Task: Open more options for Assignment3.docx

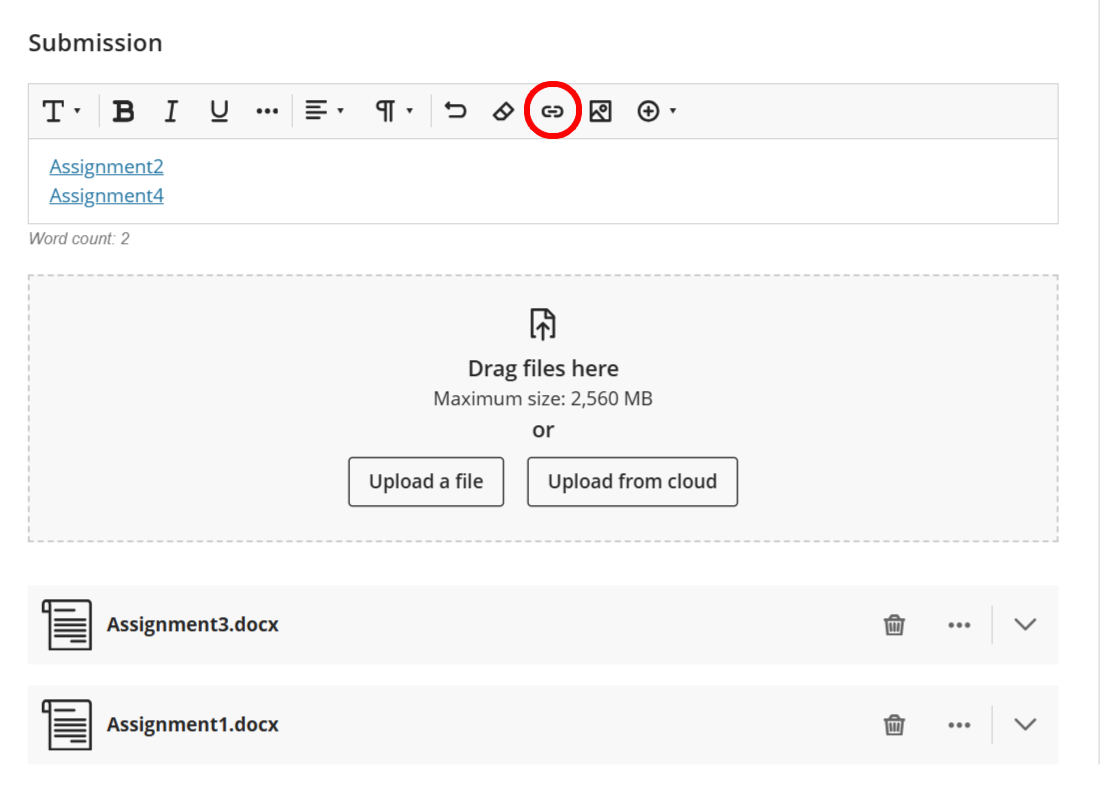Action: [x=959, y=625]
